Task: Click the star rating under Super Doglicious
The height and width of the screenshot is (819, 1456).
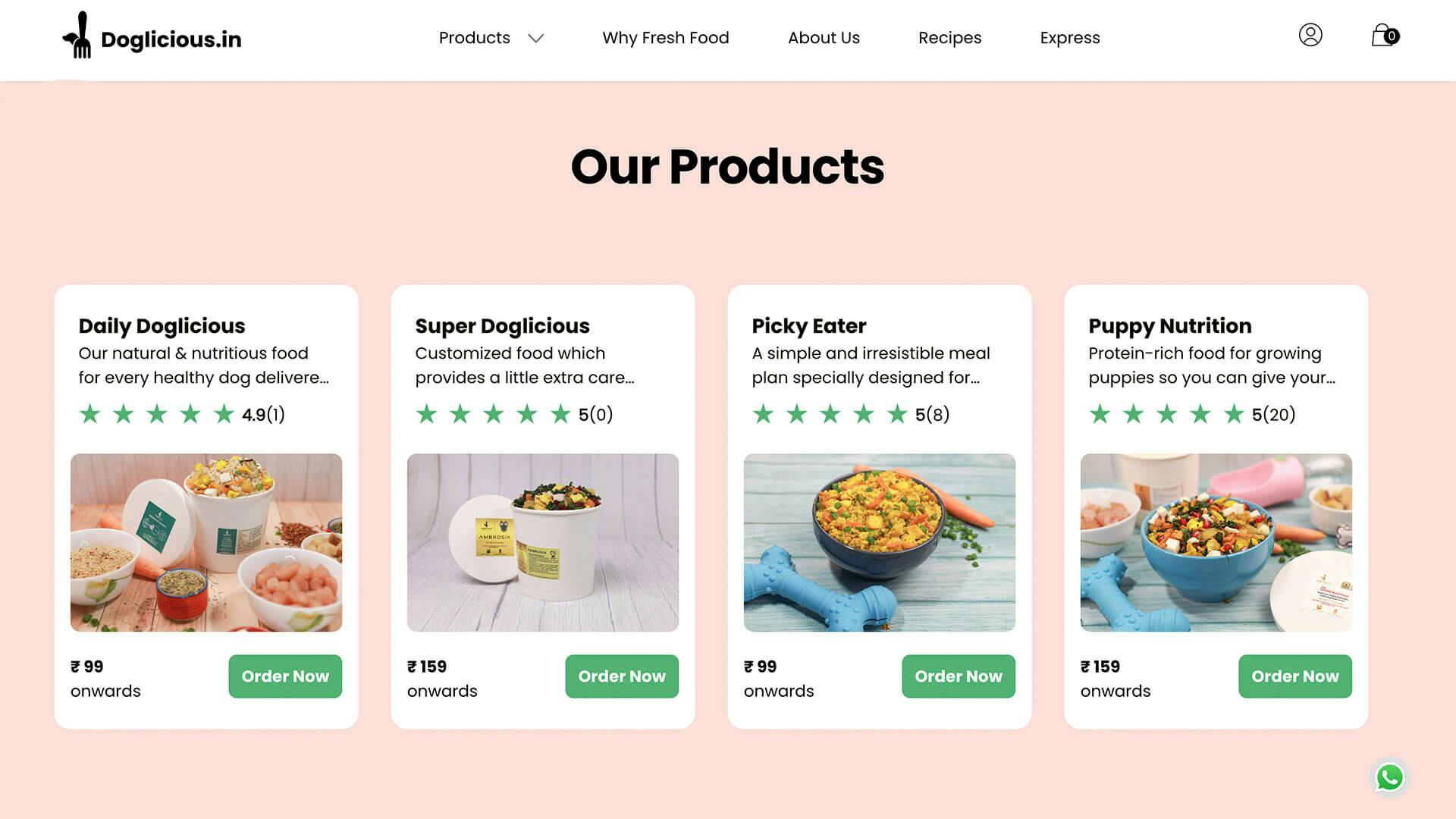Action: coord(493,414)
